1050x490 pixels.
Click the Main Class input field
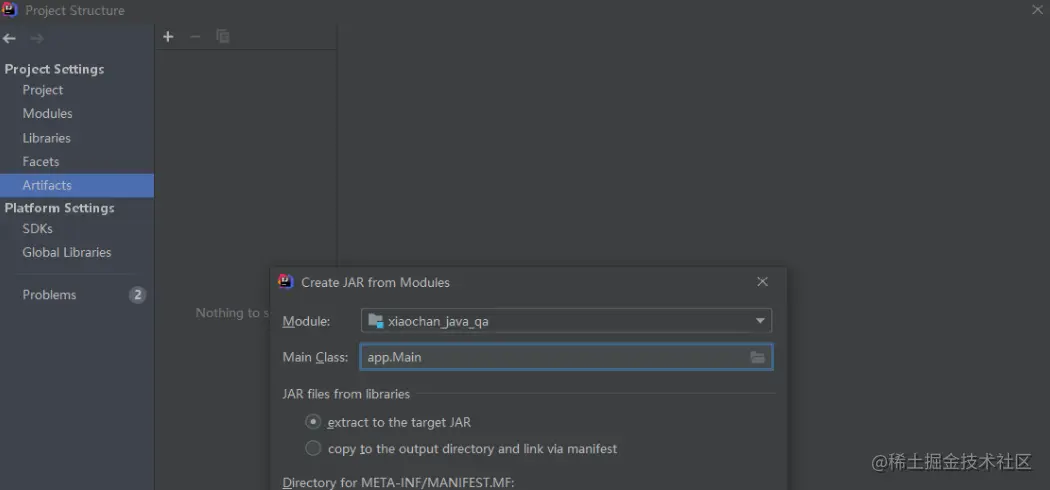point(567,357)
